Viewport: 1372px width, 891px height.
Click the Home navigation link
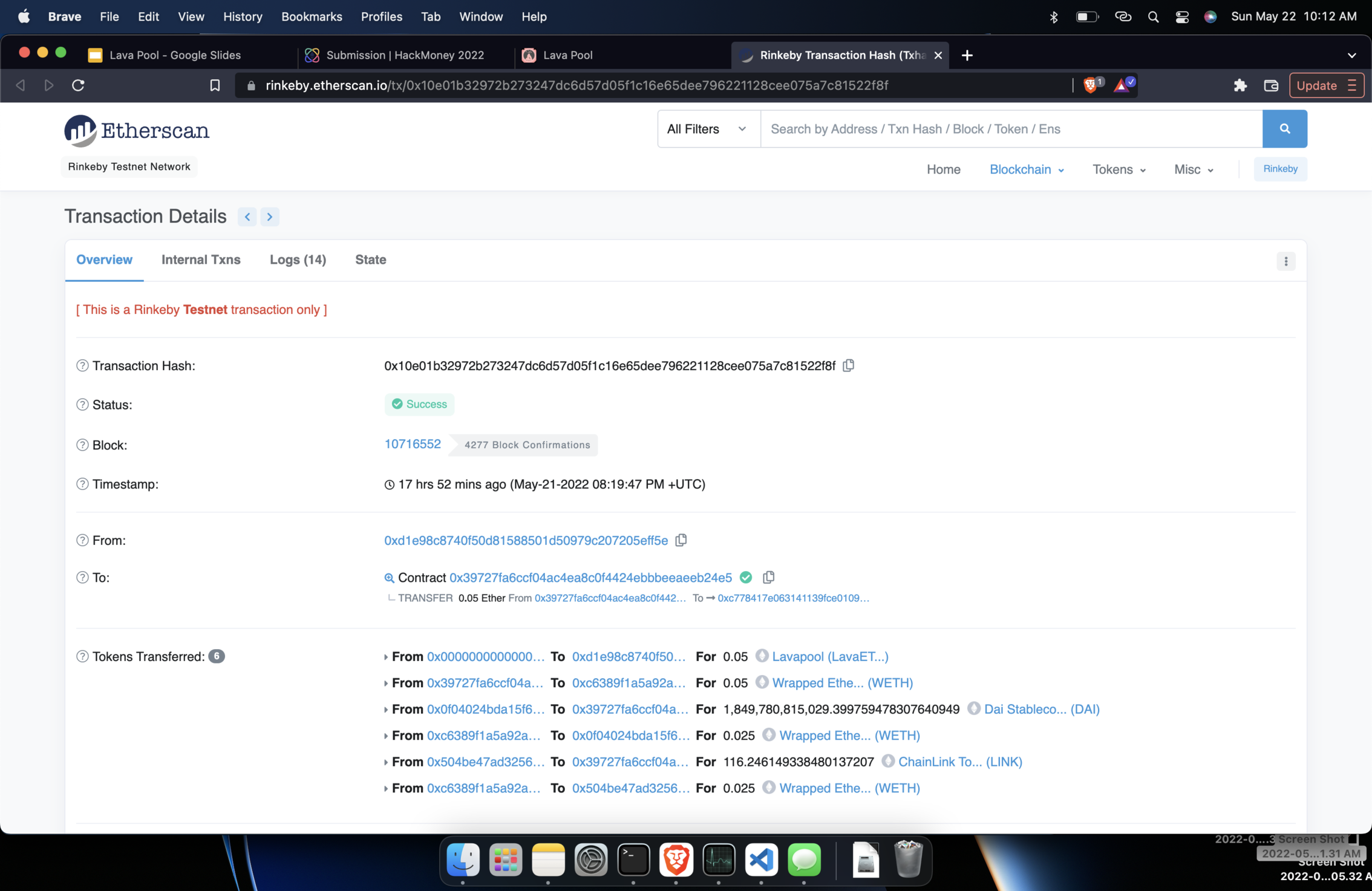[x=943, y=169]
